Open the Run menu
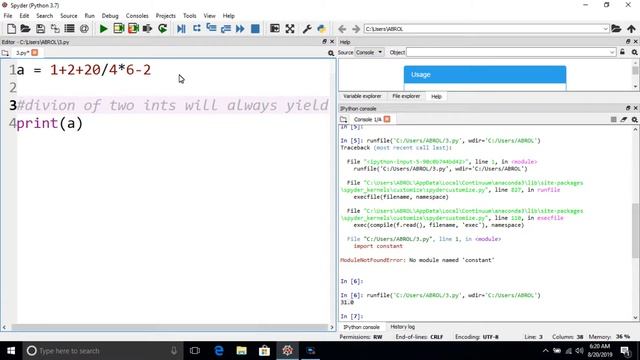The height and width of the screenshot is (360, 640). pos(89,16)
